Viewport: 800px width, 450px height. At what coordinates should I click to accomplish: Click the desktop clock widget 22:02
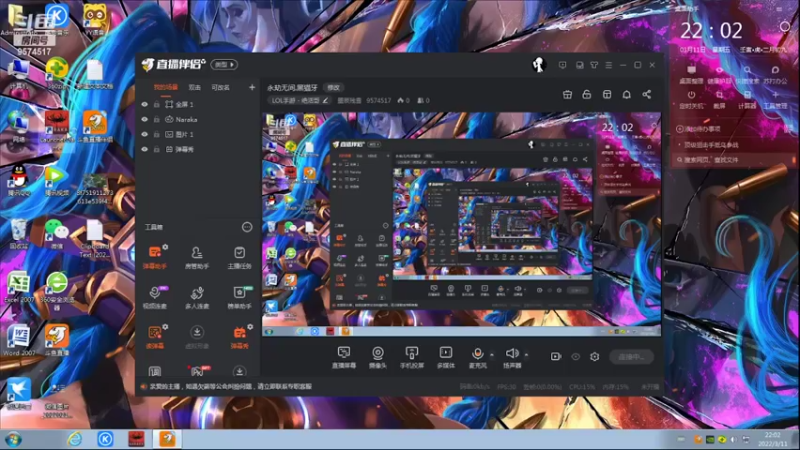(711, 31)
